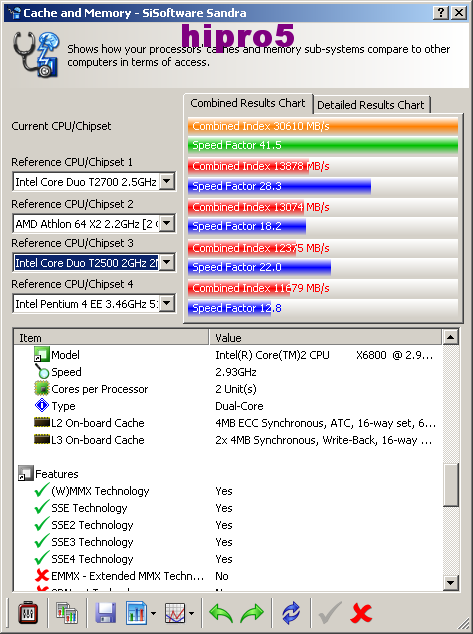
Task: Click Combined Index 13074 MB/s bar
Action: [246, 207]
